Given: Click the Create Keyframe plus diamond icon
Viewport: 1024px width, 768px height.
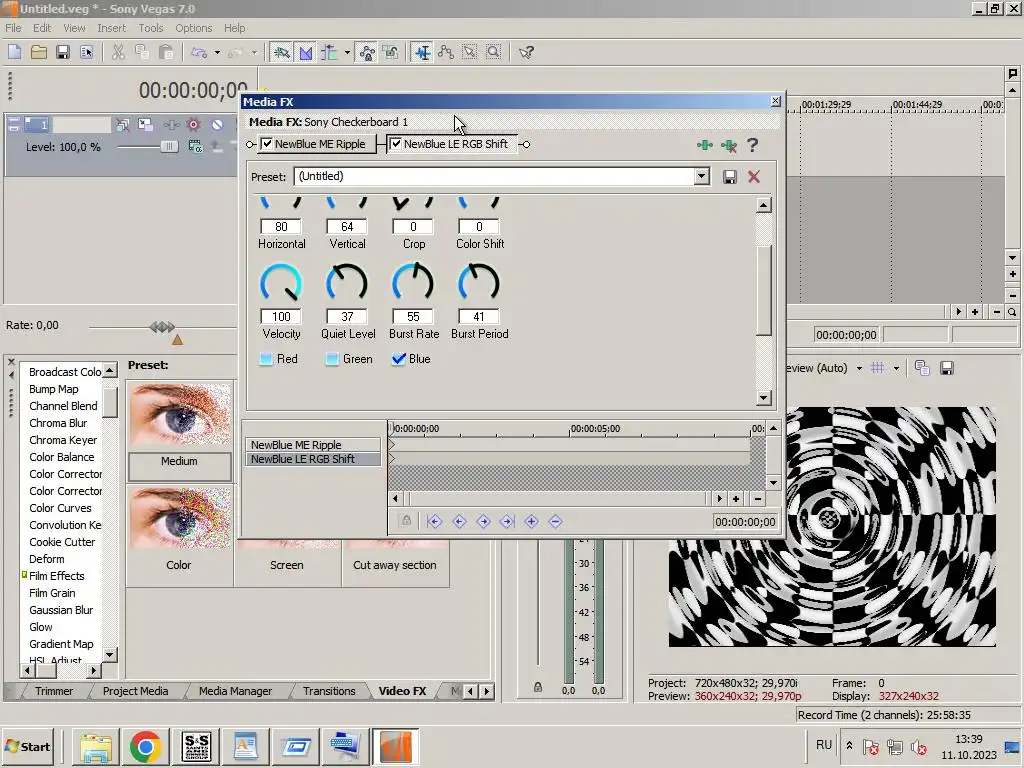Looking at the screenshot, I should point(531,521).
